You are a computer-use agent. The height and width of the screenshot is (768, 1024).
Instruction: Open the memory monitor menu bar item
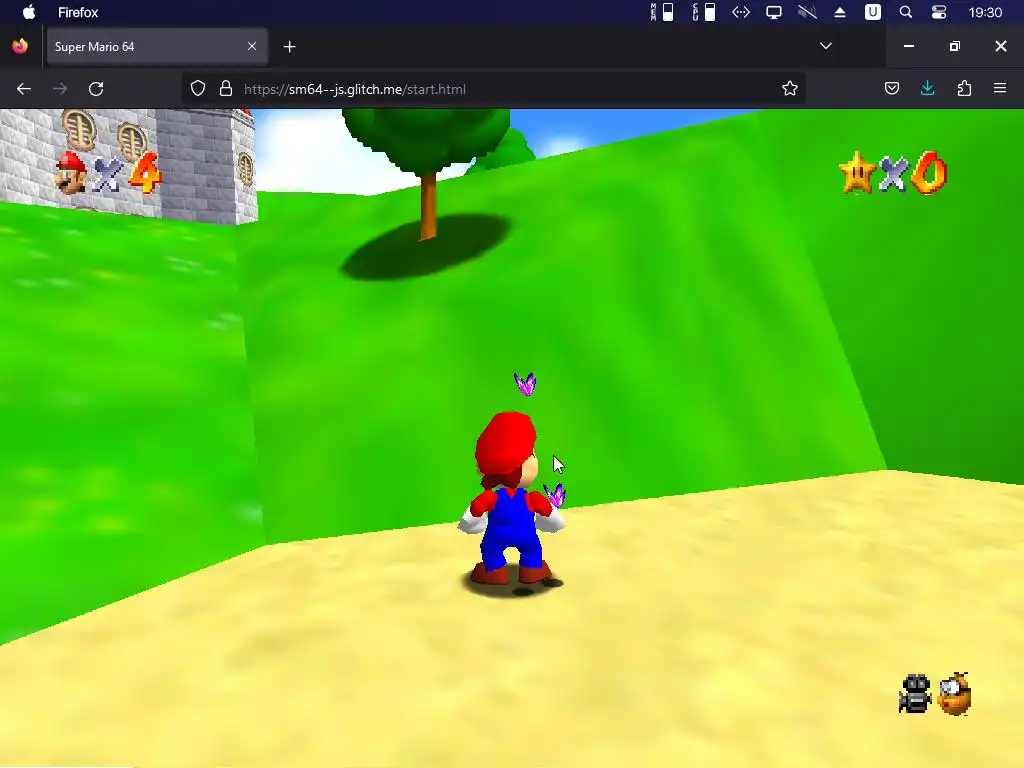tap(662, 12)
